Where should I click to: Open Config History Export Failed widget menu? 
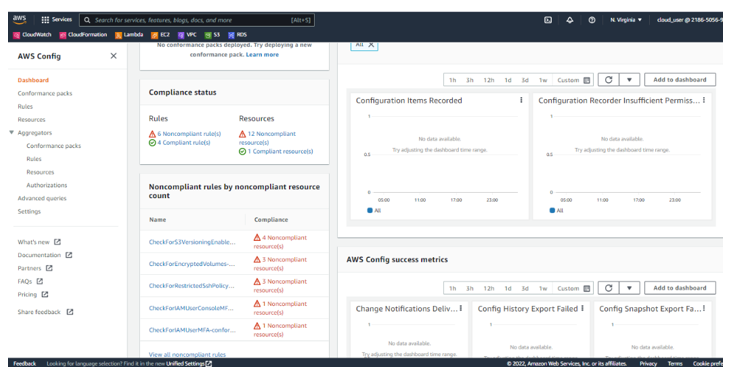coord(582,308)
